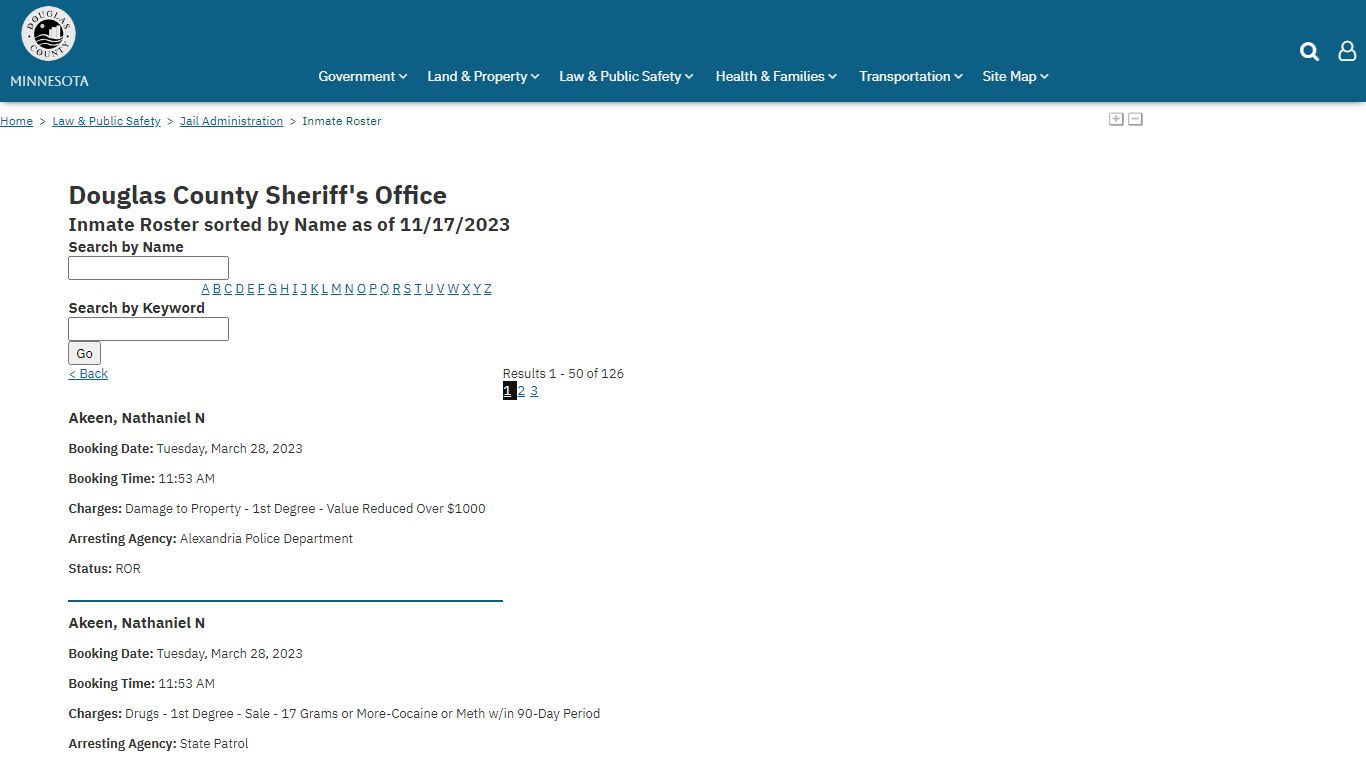Click the < Back link
Screen dimensions: 1366x768
[x=88, y=374]
